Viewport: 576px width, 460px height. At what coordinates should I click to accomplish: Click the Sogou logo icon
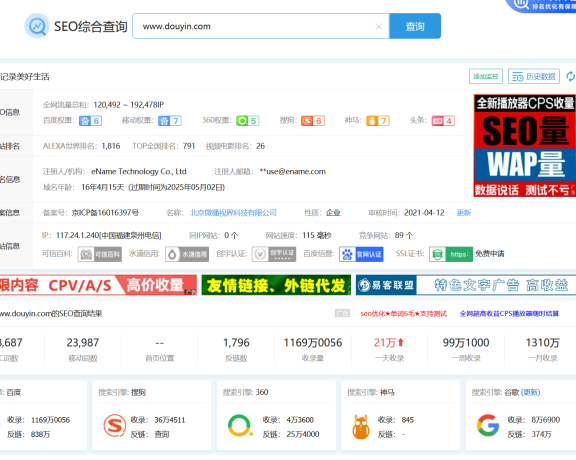click(115, 425)
